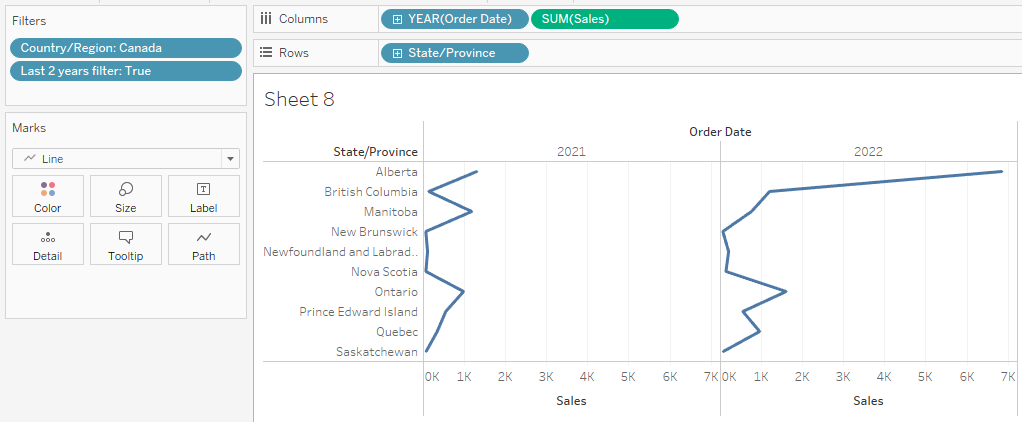Select the 2021 column header
This screenshot has height=422, width=1022.
[571, 152]
